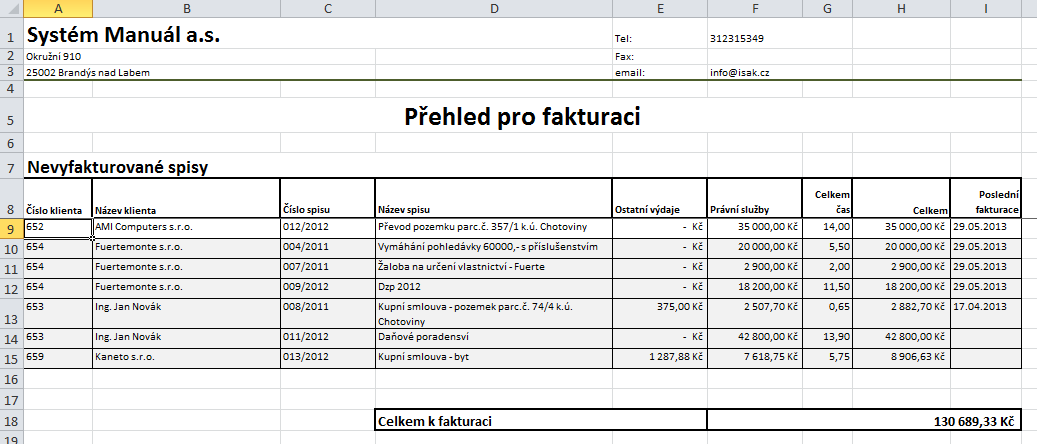Click the Kaneto s.r.o. cell
1037x444 pixels.
pos(187,359)
